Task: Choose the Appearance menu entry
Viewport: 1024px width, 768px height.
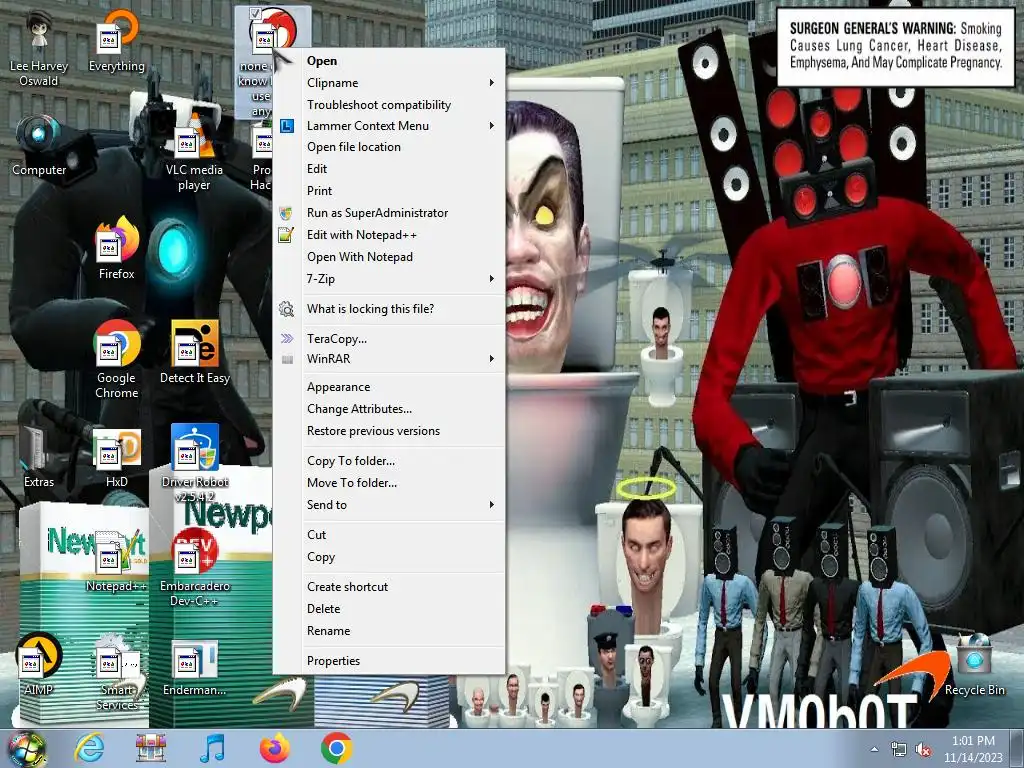Action: coord(389,387)
